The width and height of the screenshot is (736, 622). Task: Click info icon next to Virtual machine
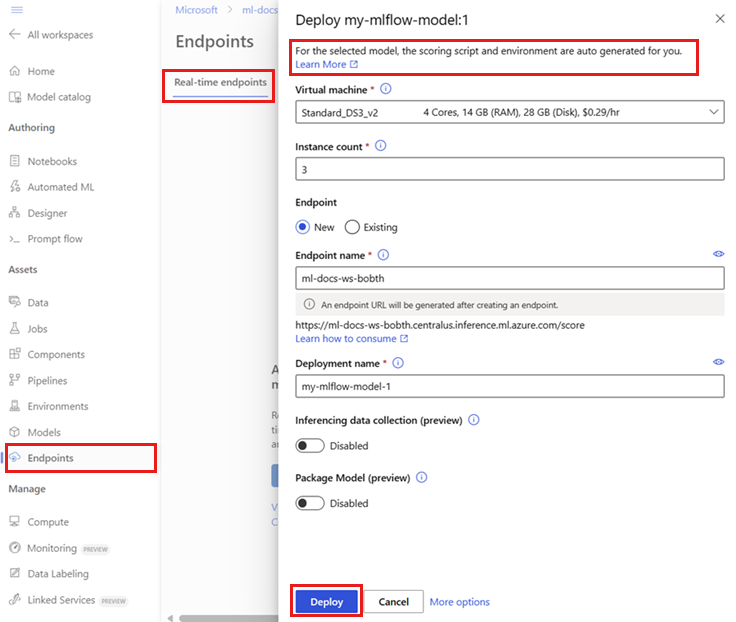tap(385, 89)
